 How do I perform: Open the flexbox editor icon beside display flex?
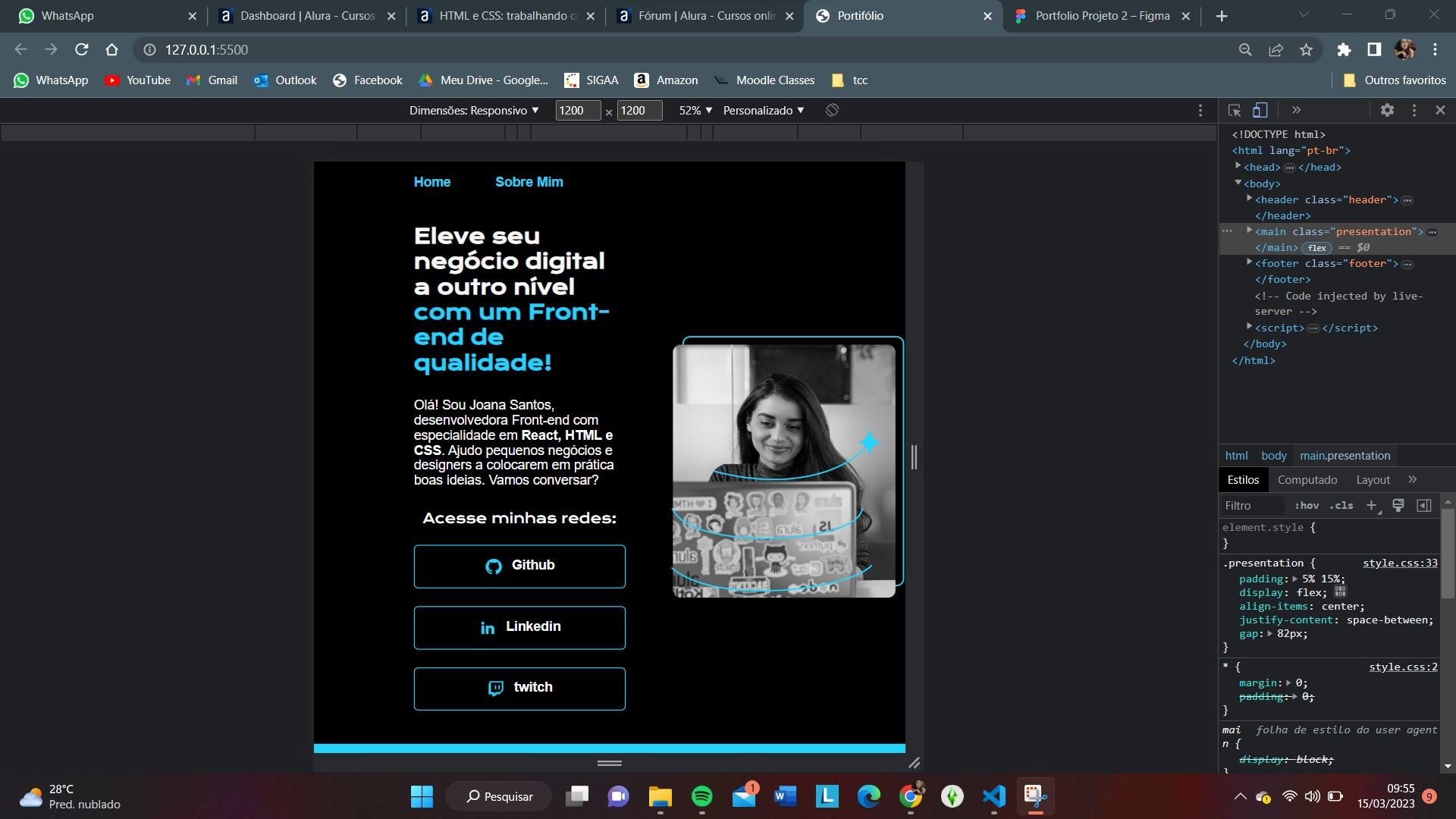point(1340,591)
